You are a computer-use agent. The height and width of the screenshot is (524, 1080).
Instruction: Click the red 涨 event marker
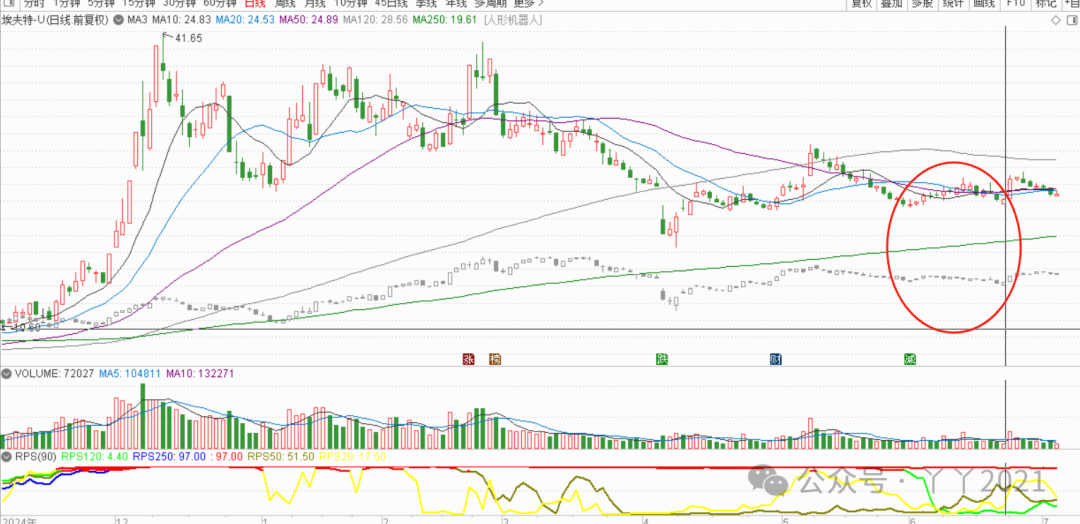pyautogui.click(x=467, y=359)
